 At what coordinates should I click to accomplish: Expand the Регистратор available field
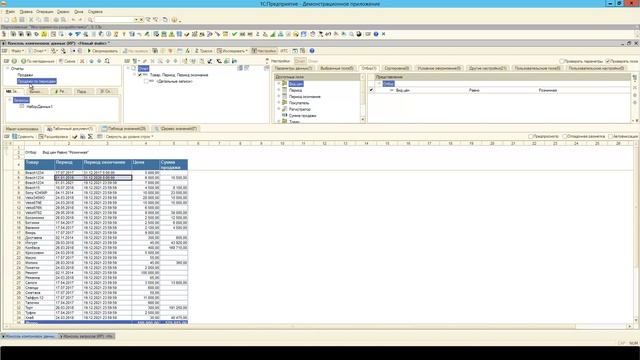(279, 109)
